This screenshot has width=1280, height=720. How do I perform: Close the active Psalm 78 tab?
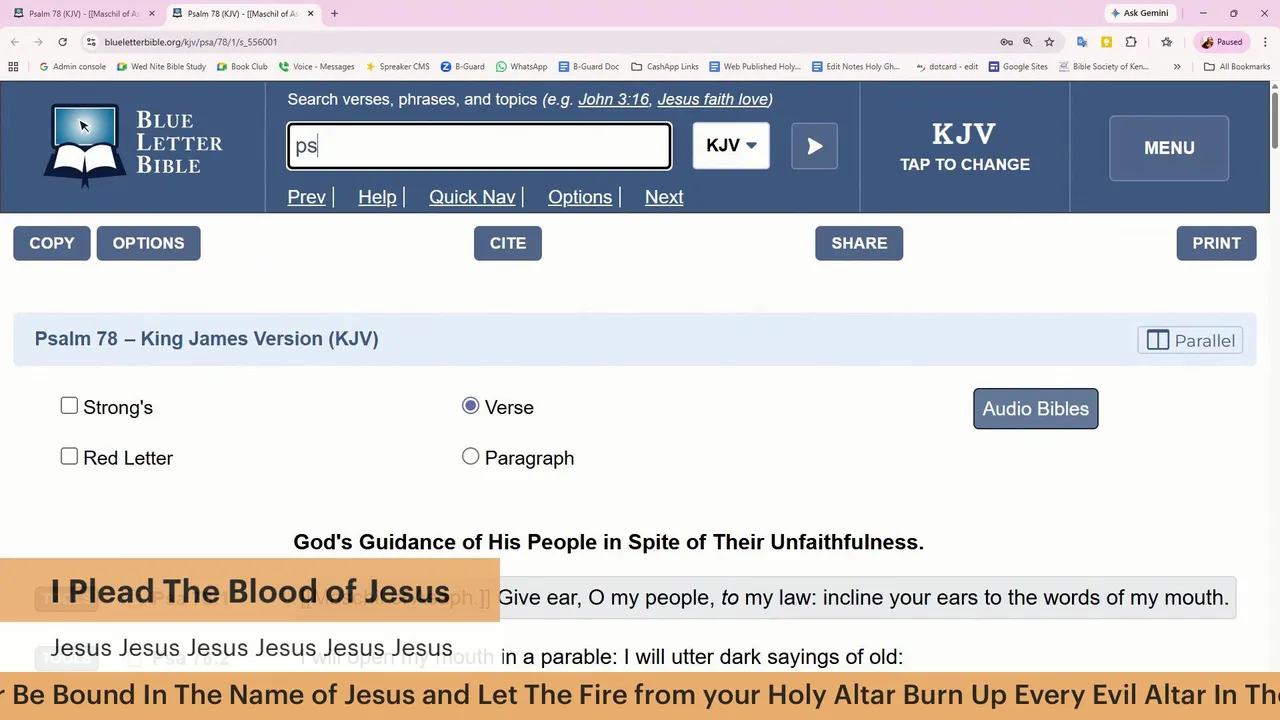tap(310, 14)
